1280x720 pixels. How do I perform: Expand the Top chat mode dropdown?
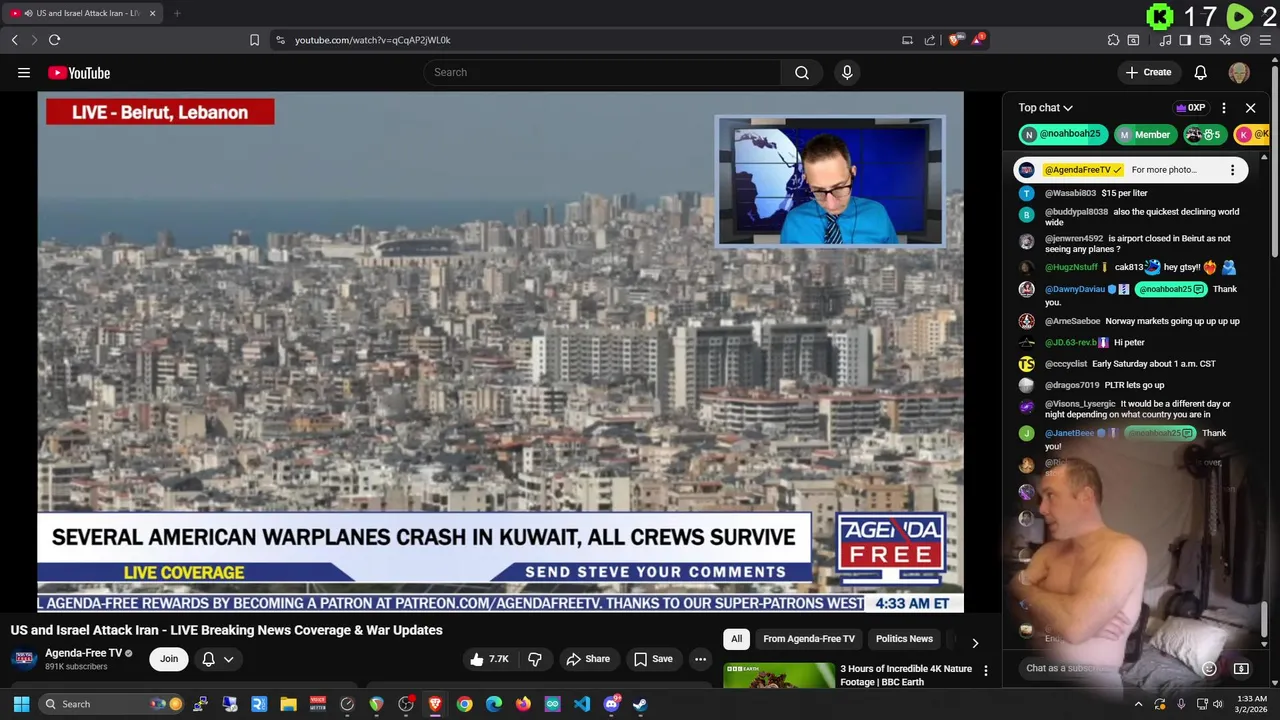pos(1046,108)
